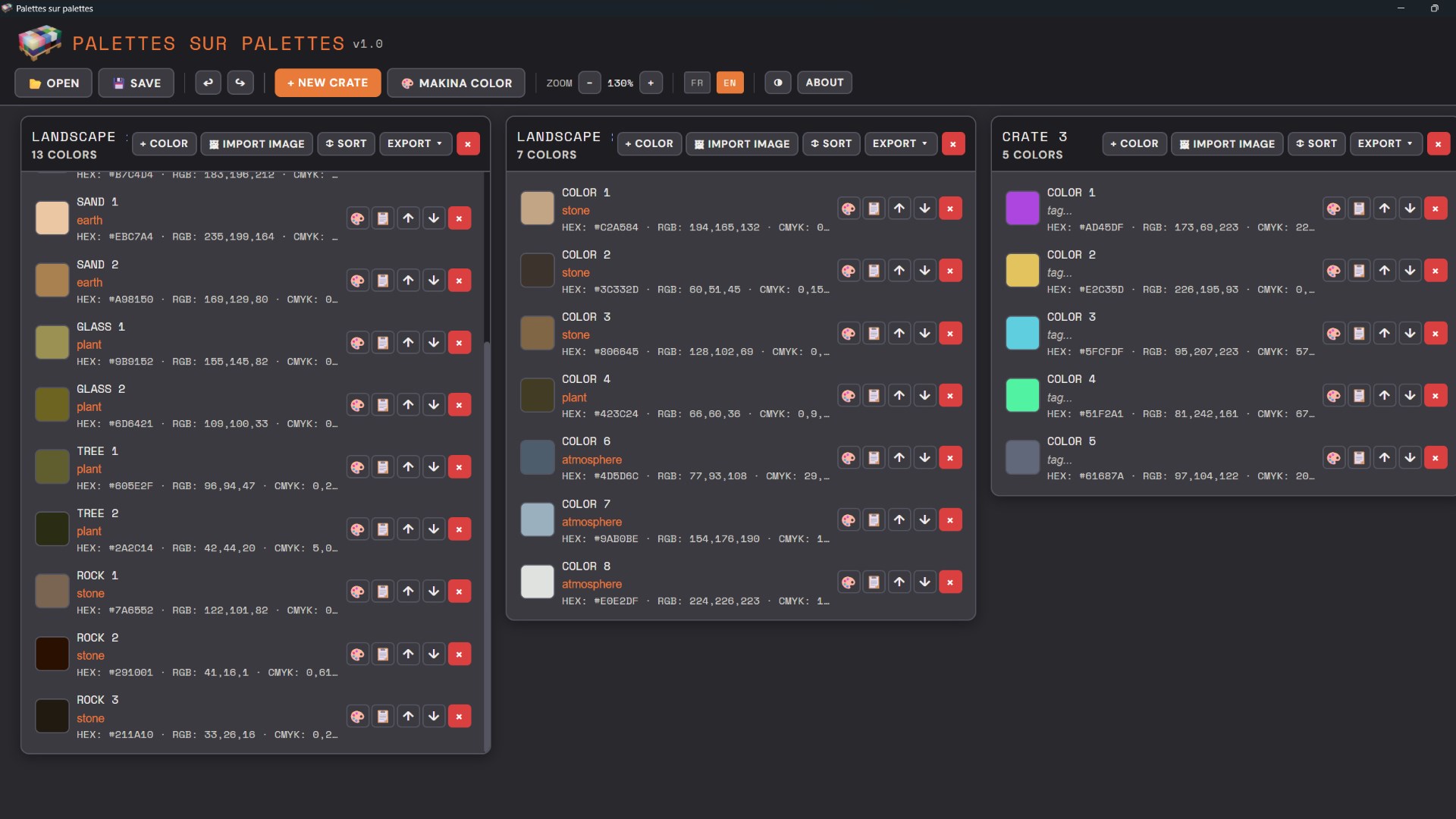Delete the Rock 3 color
The width and height of the screenshot is (1456, 819).
tap(460, 717)
